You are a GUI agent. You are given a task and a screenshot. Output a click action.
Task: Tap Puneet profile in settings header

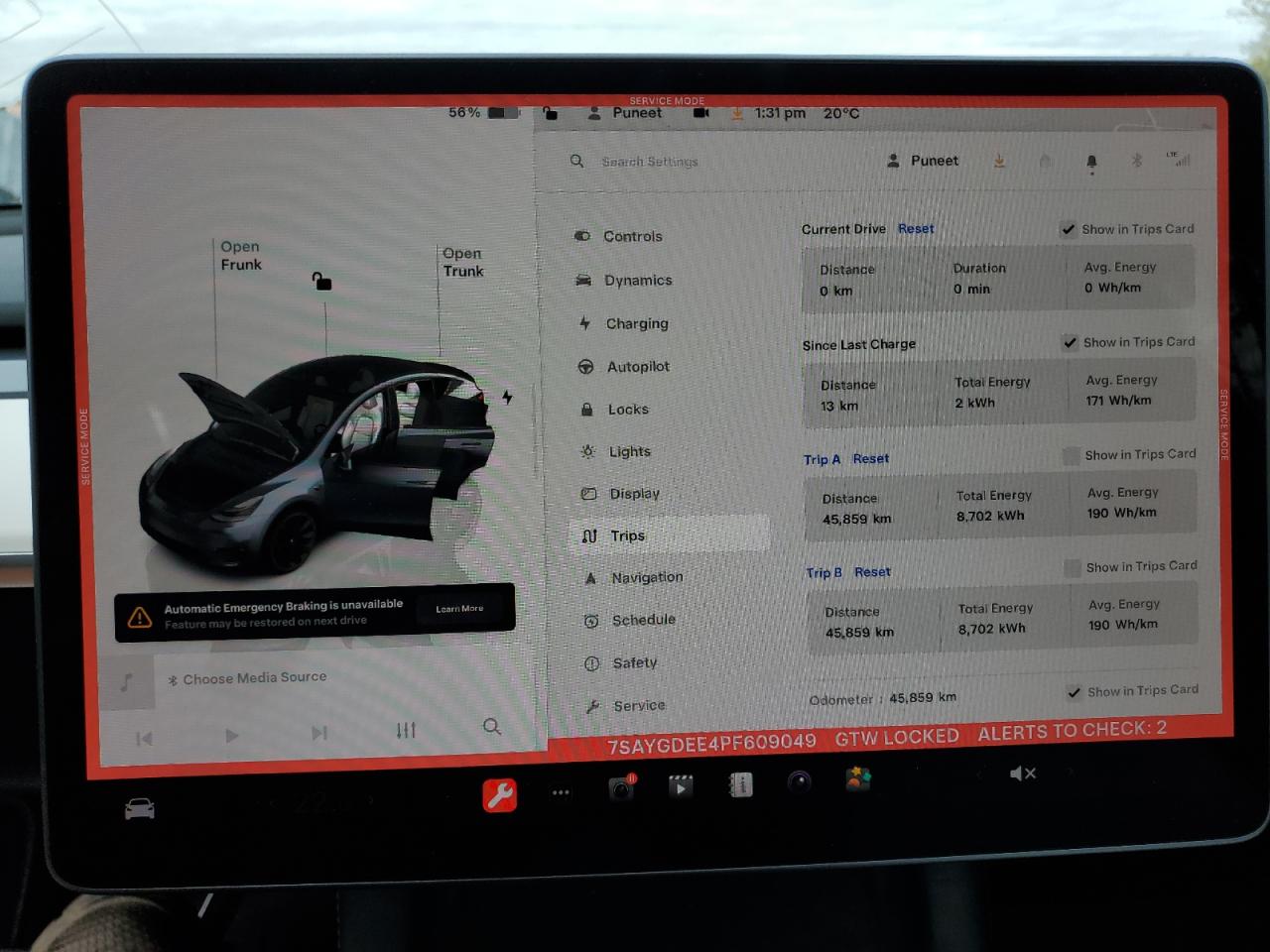(923, 161)
